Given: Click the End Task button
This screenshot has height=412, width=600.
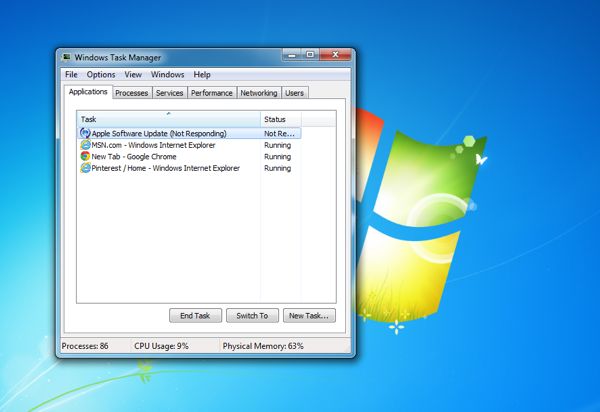Looking at the screenshot, I should tap(195, 316).
